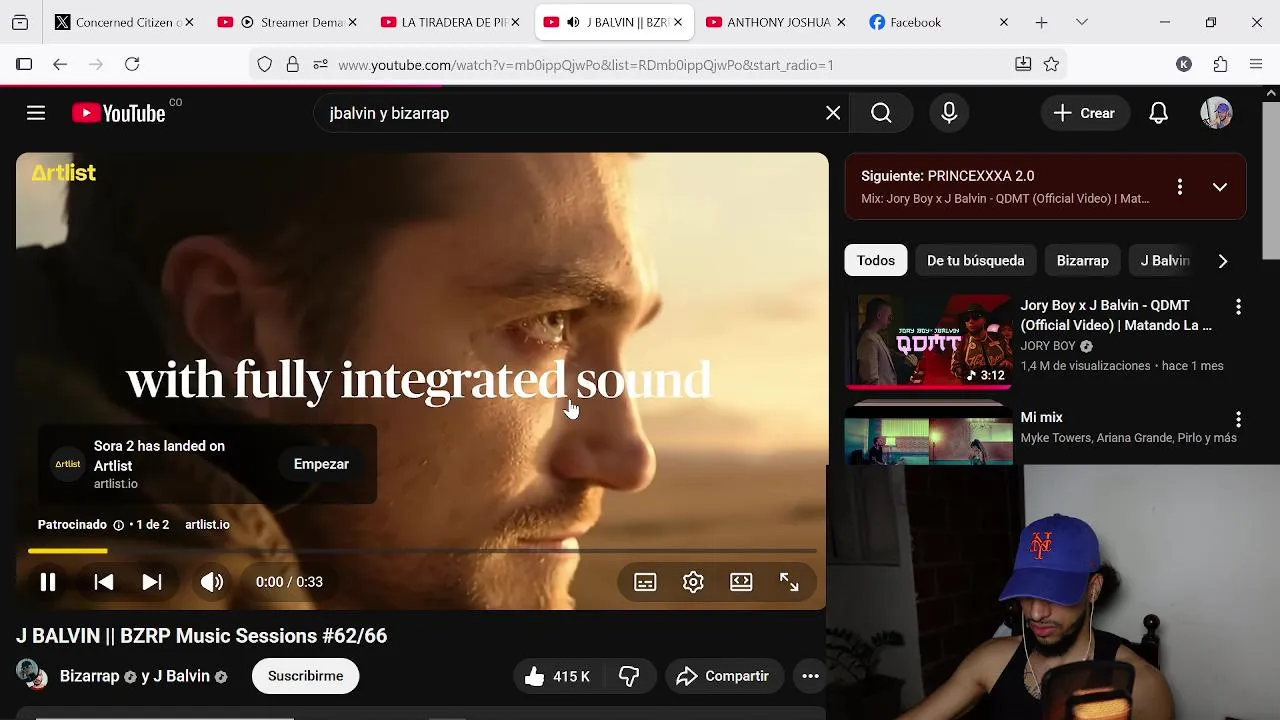This screenshot has height=720, width=1280.
Task: Reload the current page
Action: click(x=132, y=64)
